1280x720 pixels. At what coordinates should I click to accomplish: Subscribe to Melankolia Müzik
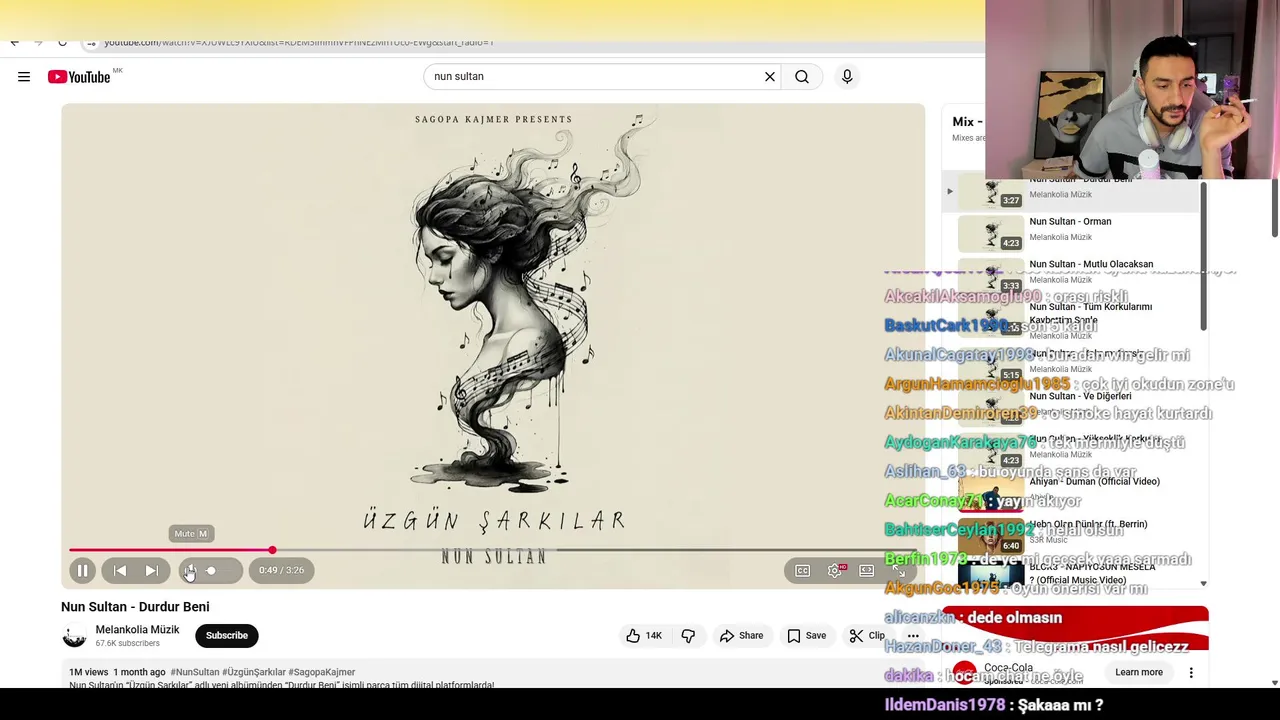(227, 635)
